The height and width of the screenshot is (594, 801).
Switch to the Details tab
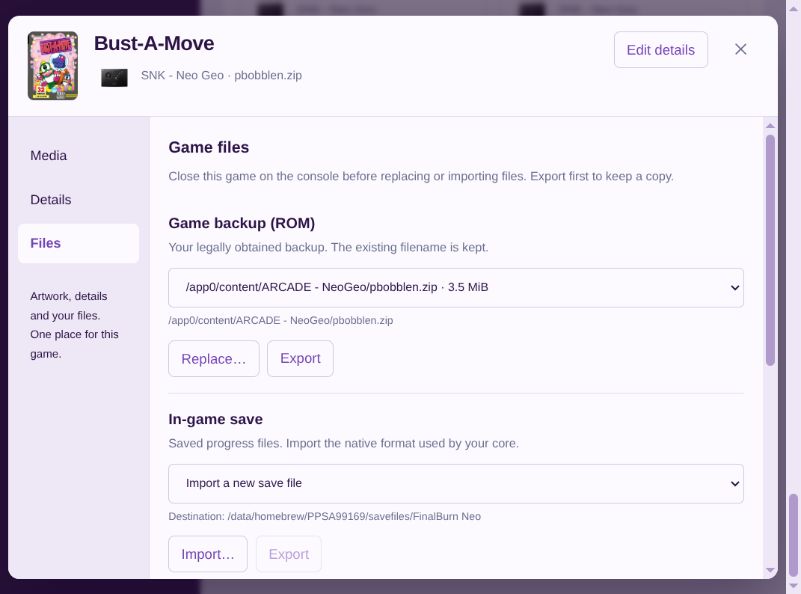point(78,200)
